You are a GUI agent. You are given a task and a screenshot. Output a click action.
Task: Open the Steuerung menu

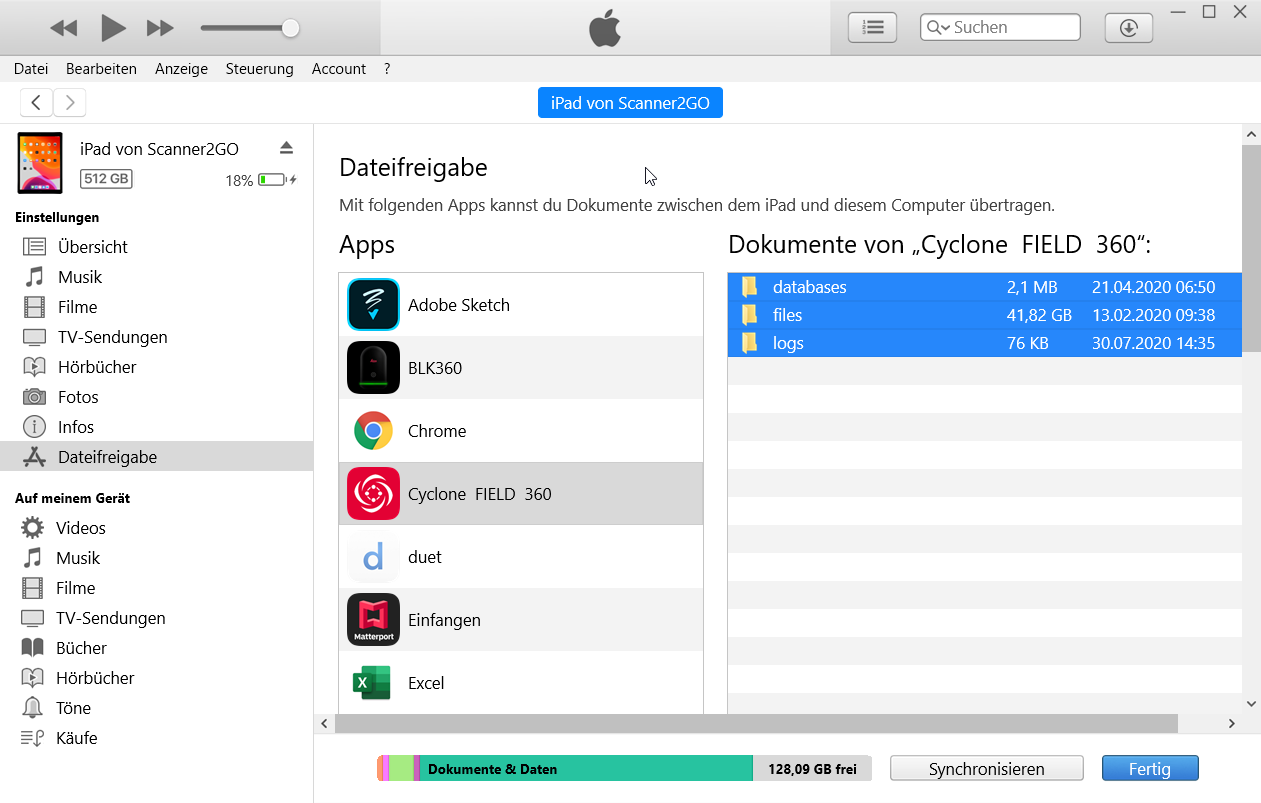click(260, 69)
